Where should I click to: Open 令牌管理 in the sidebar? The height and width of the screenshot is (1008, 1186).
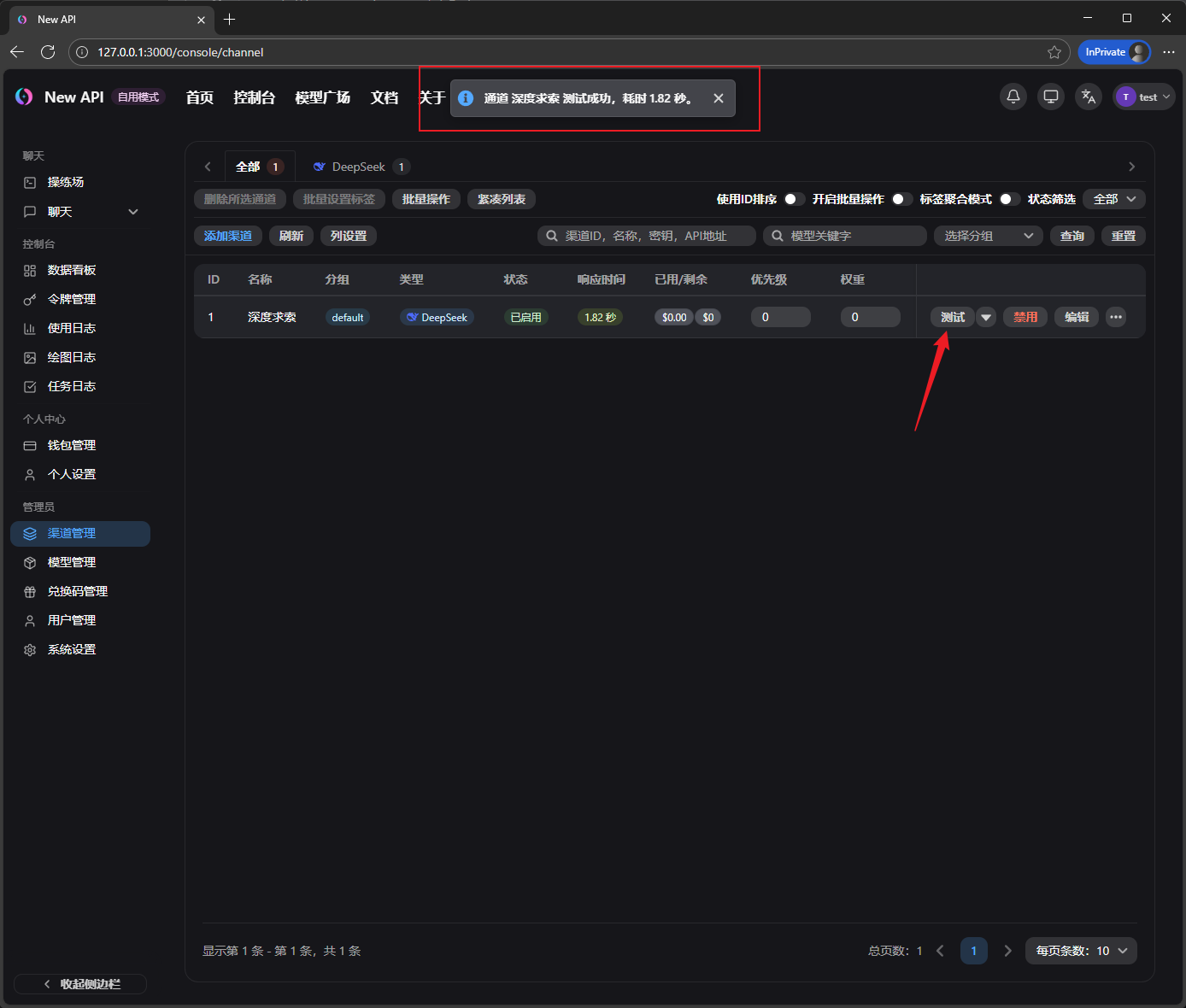tap(72, 299)
